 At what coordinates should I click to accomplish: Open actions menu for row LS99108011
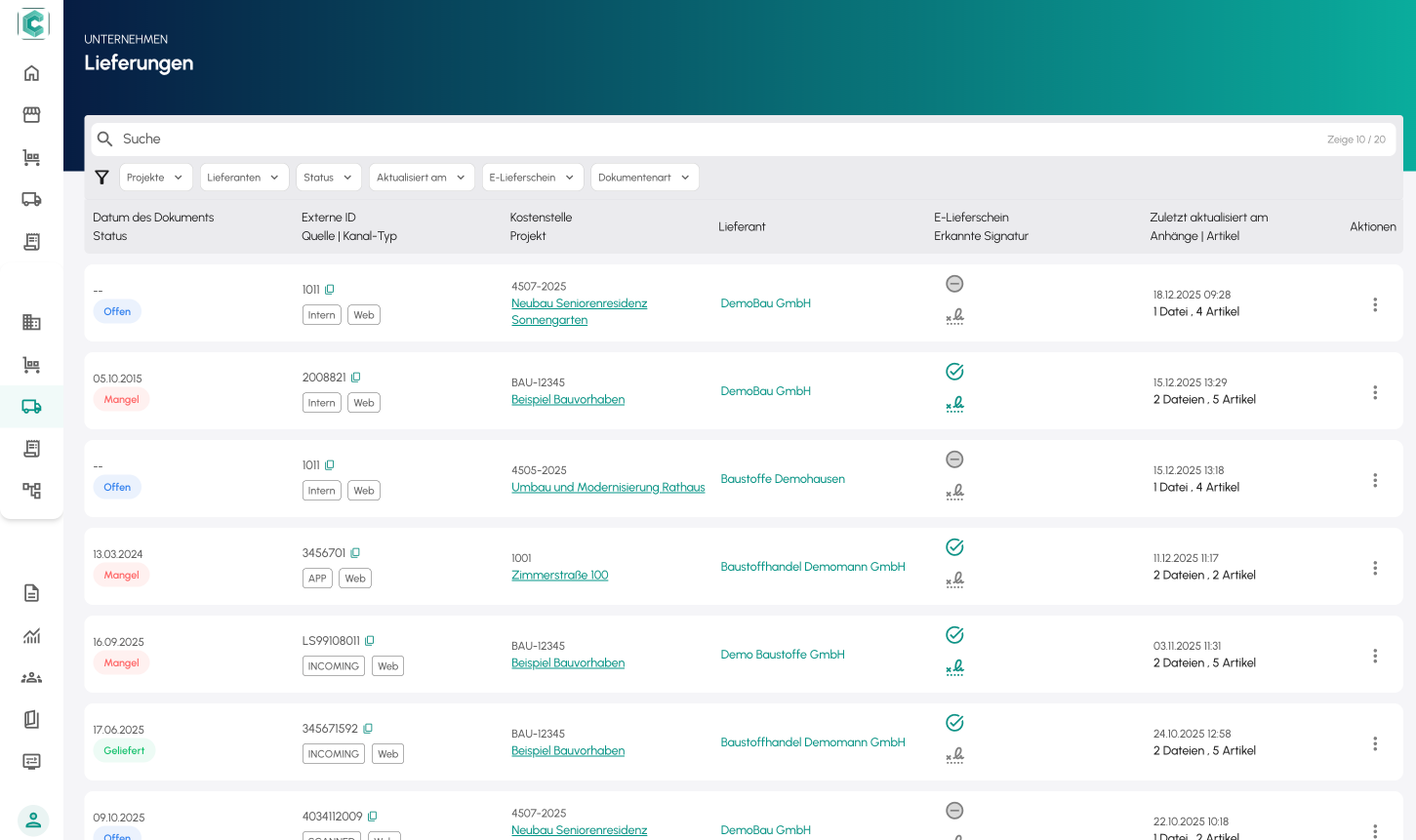pos(1375,656)
